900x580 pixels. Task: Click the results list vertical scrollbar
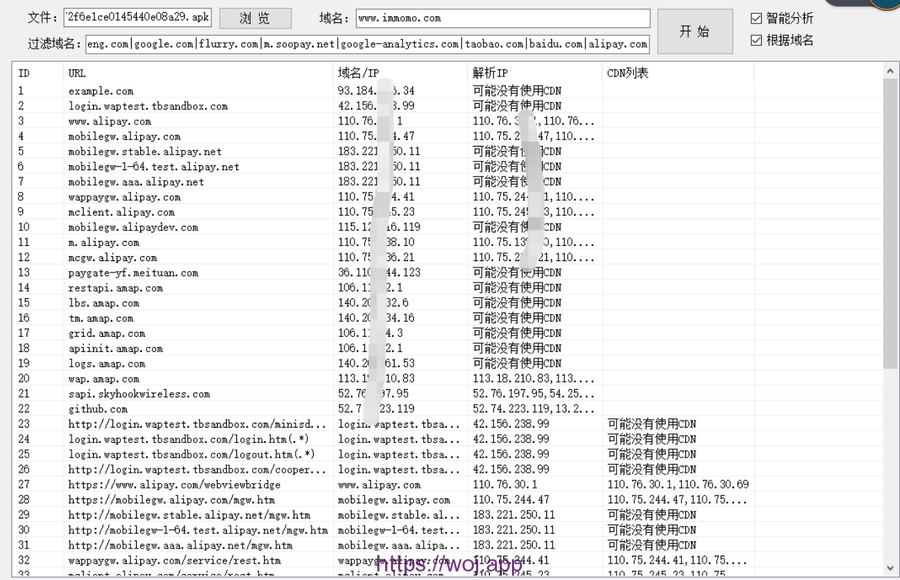coord(890,300)
